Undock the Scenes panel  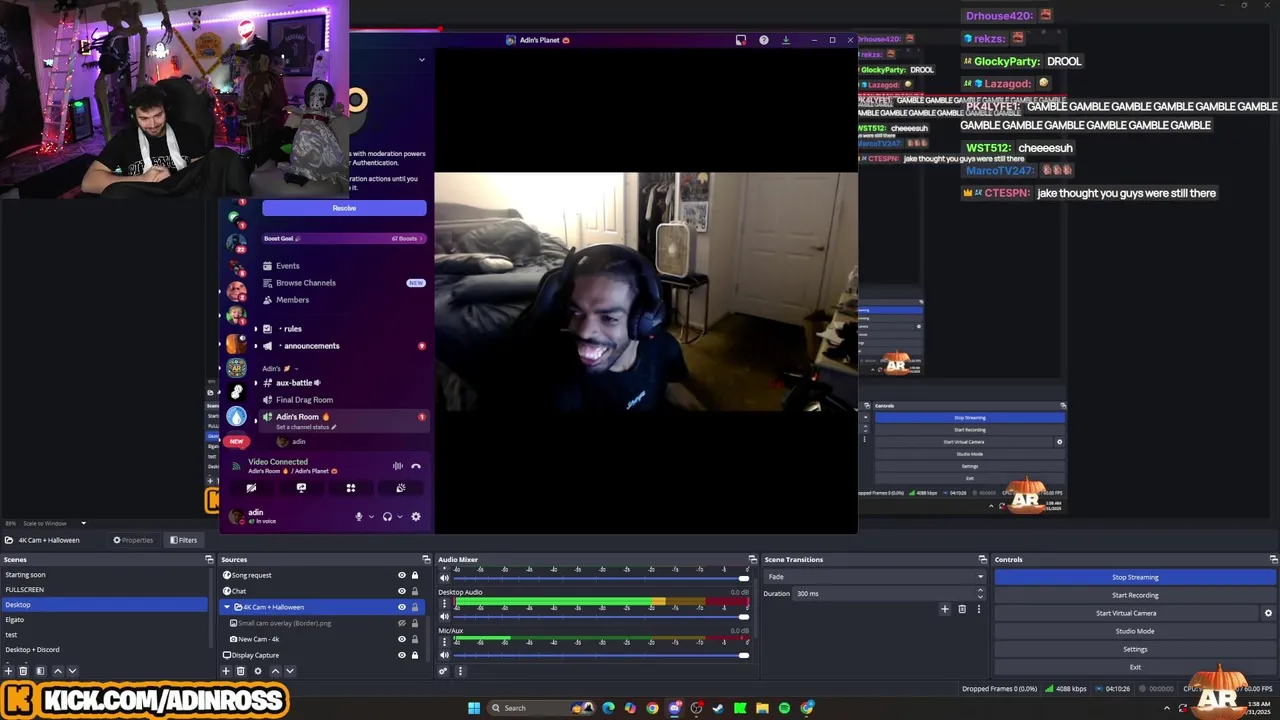click(x=209, y=559)
